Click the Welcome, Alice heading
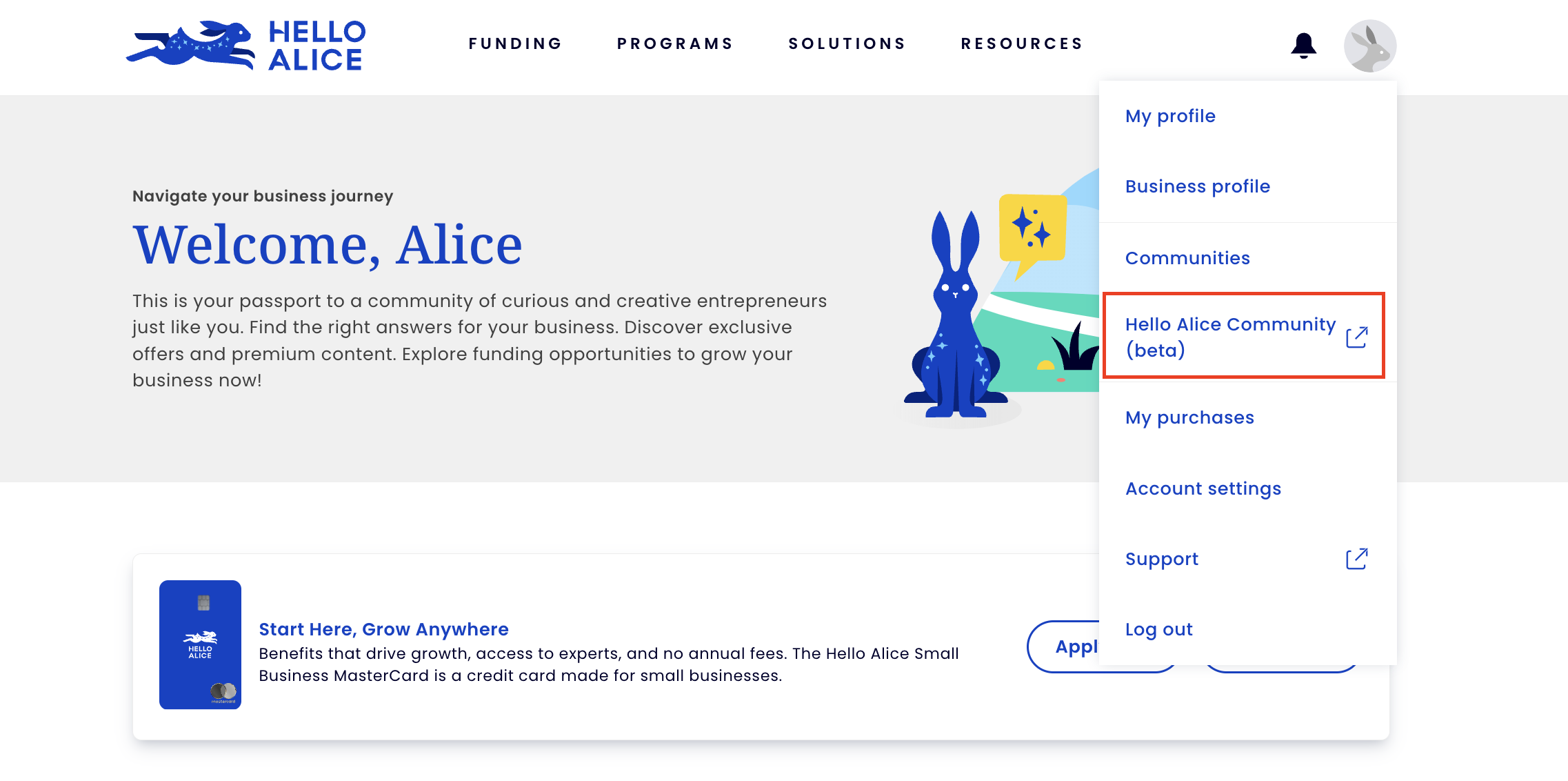This screenshot has height=781, width=1568. point(328,245)
